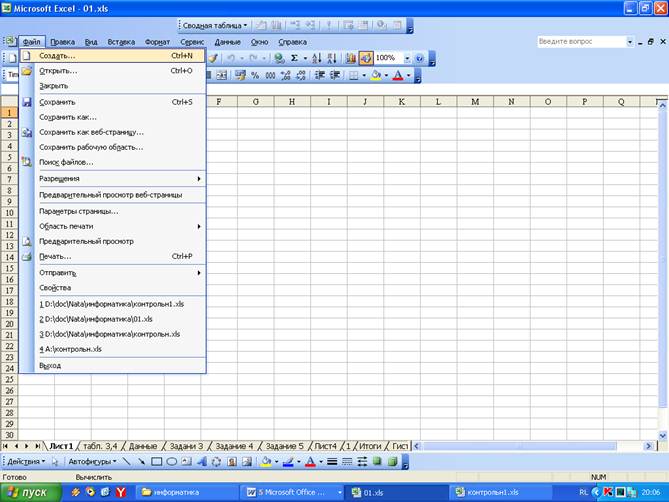
Task: Click the 3-D Style icon
Action: click(393, 461)
